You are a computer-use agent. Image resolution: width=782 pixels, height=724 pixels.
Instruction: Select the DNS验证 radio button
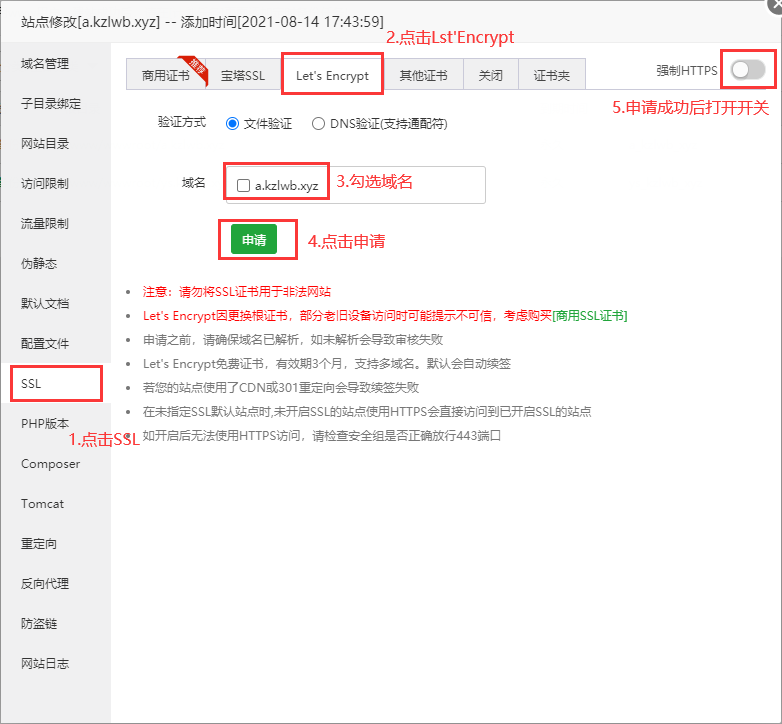tap(318, 123)
